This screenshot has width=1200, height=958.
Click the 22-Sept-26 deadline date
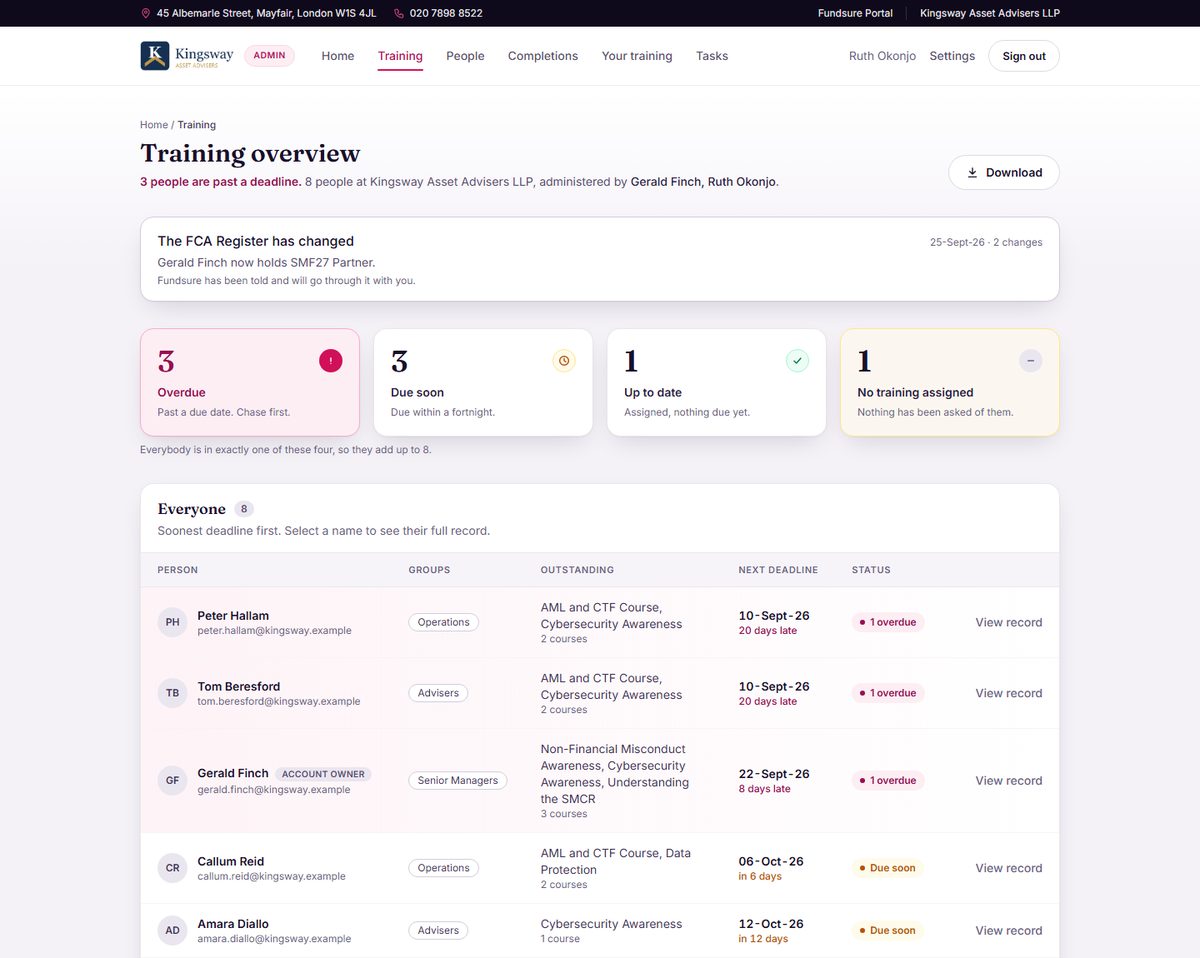click(774, 774)
